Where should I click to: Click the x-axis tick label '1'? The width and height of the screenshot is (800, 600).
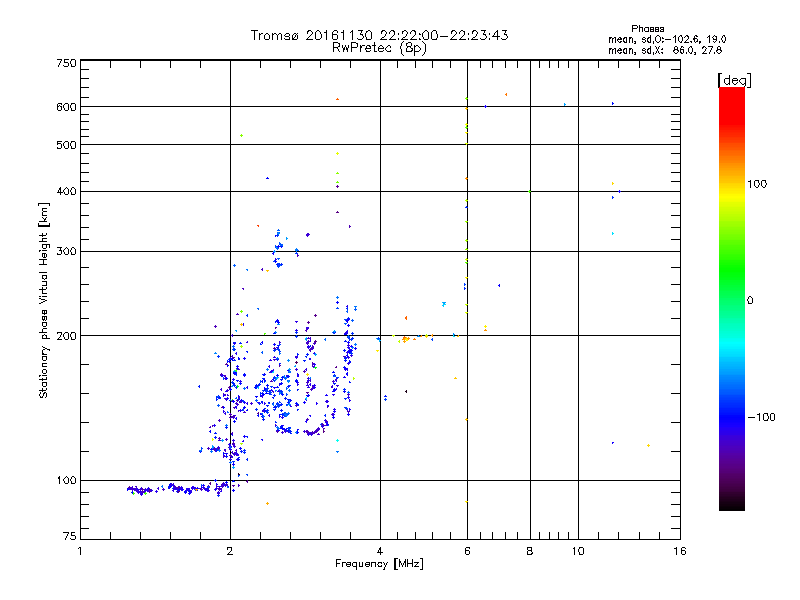click(x=80, y=551)
